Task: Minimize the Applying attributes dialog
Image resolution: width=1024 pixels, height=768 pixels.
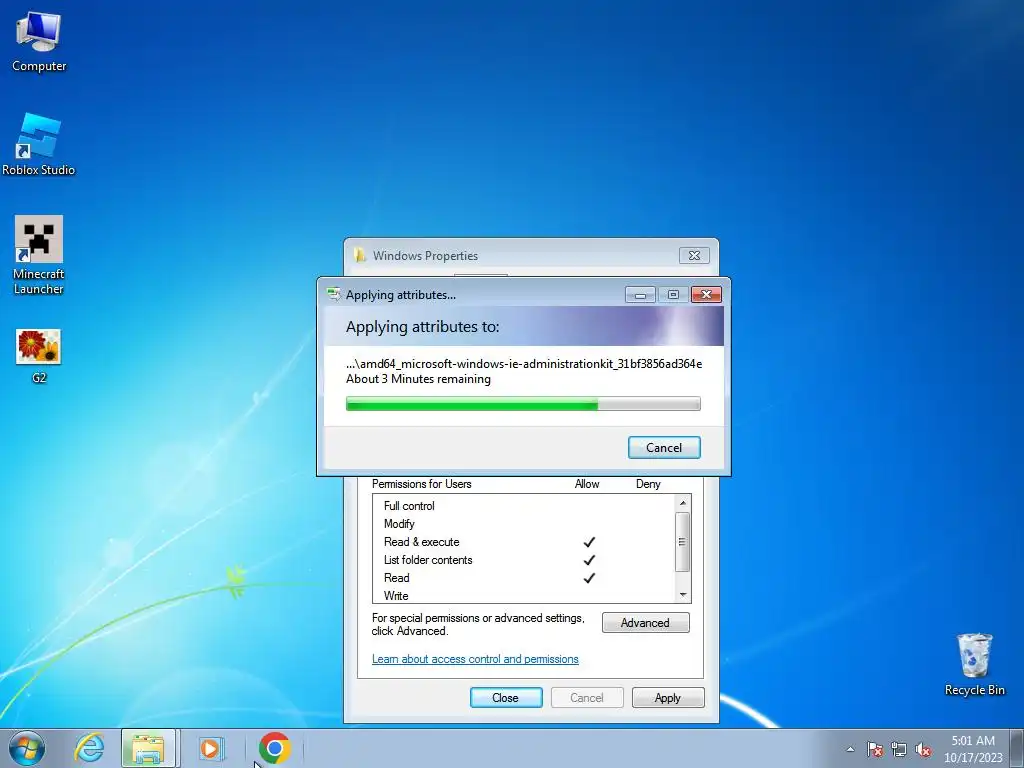Action: (x=640, y=295)
